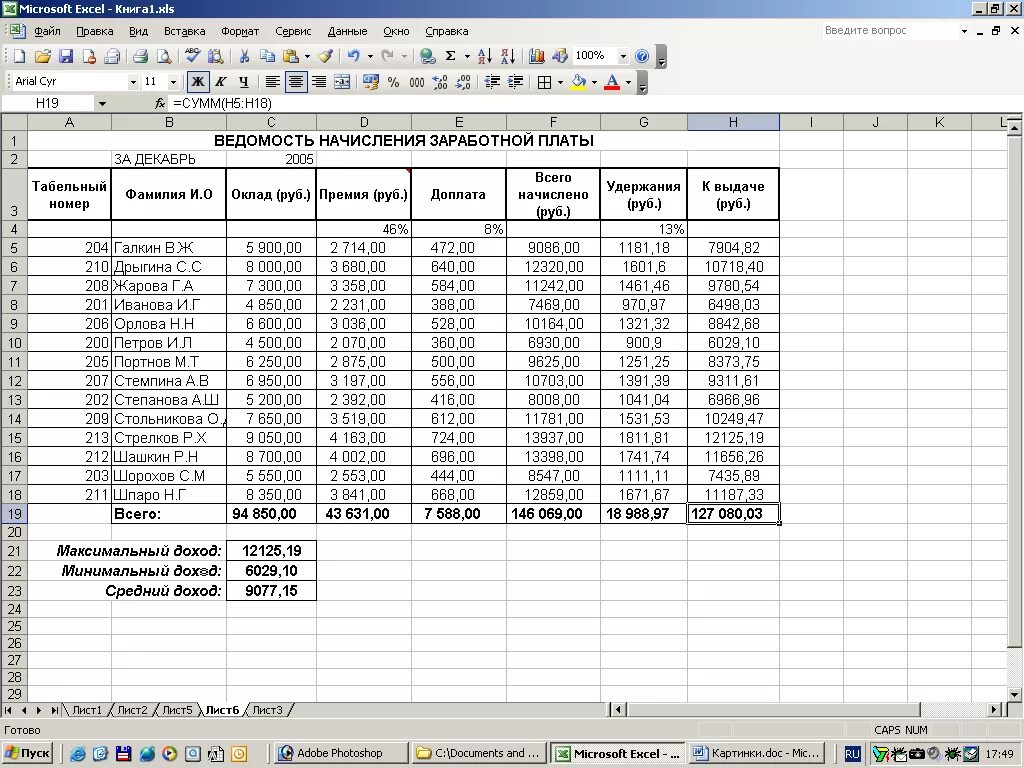Viewport: 1024px width, 768px height.
Task: Decrease decimal places icon
Action: click(x=463, y=82)
